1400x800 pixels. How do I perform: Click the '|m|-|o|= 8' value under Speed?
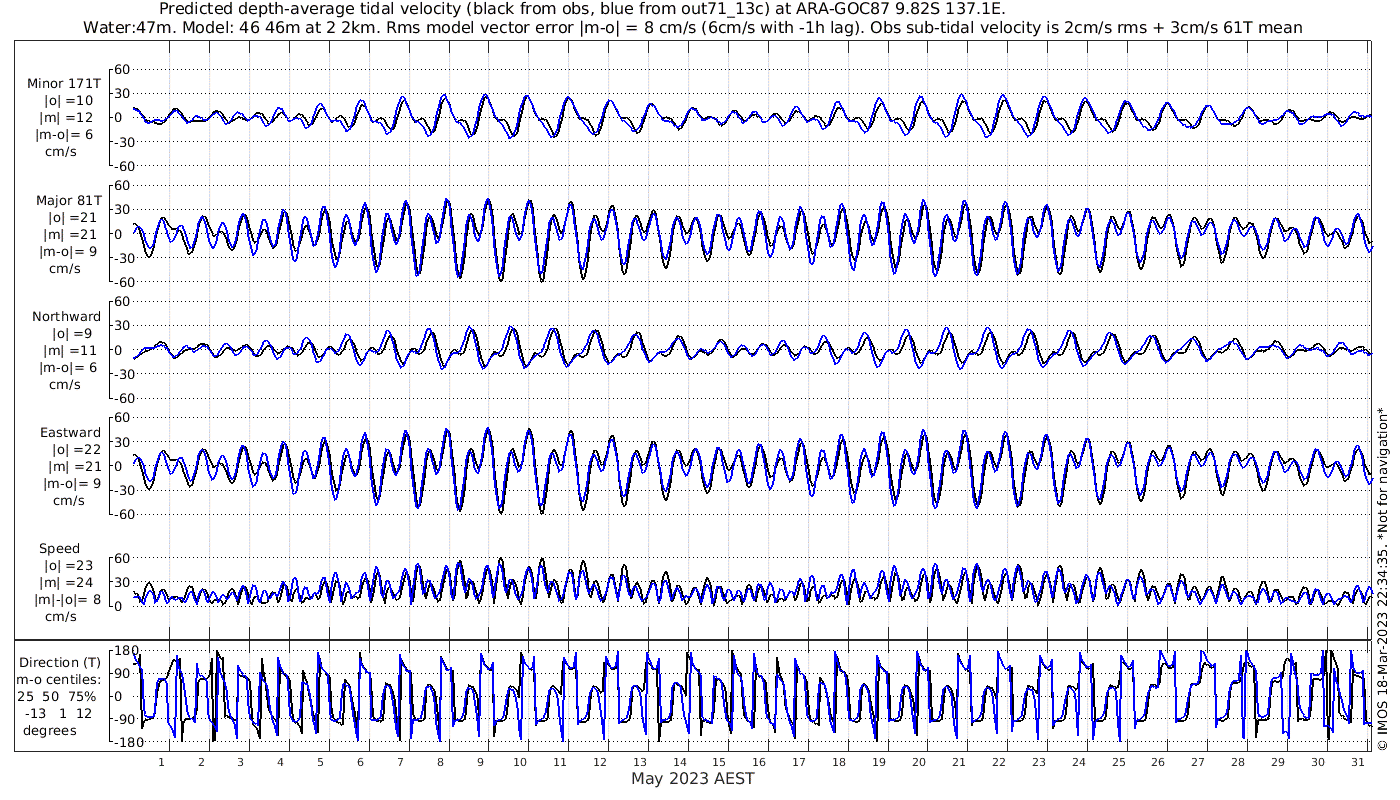66,599
